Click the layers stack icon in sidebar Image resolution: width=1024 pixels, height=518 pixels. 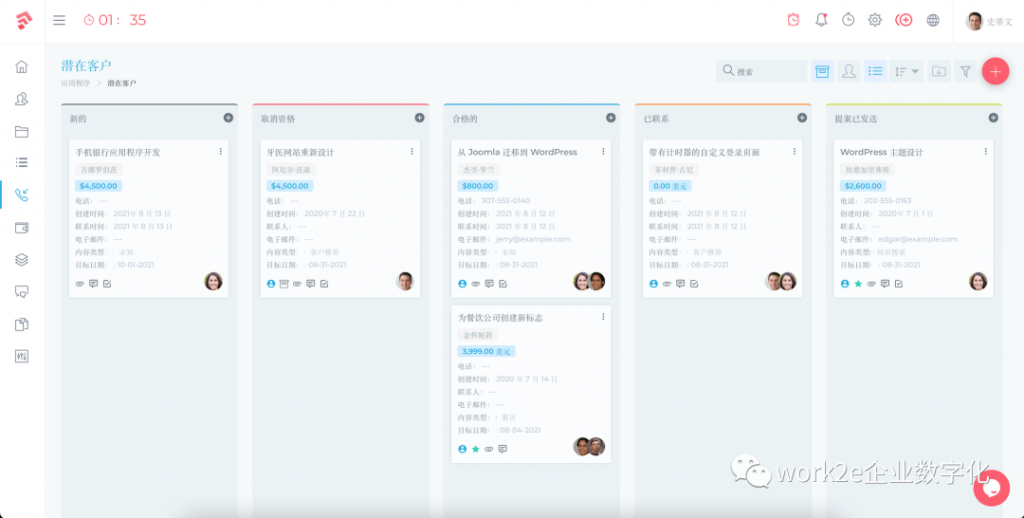pyautogui.click(x=21, y=259)
